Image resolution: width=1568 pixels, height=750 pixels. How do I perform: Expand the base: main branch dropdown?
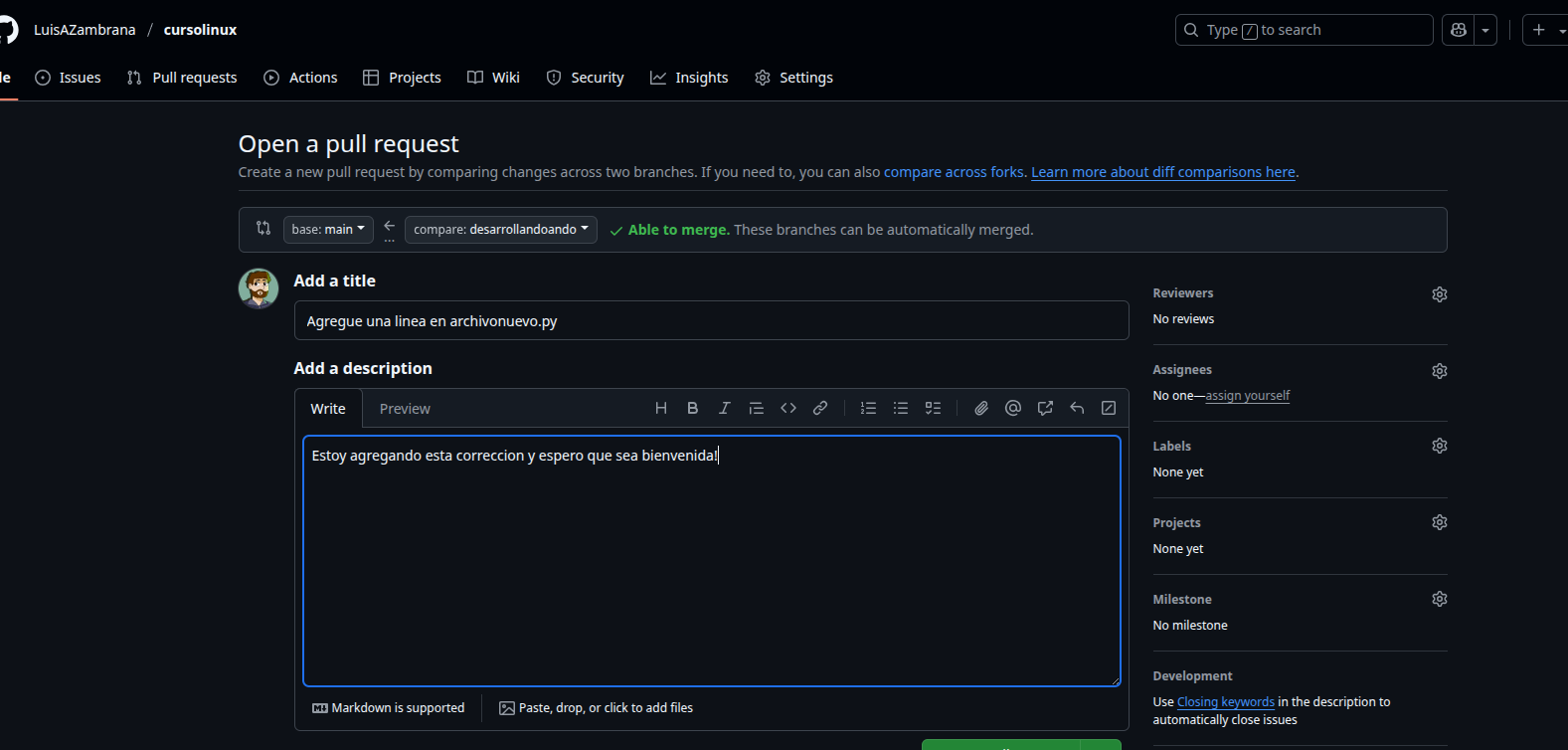pos(328,230)
